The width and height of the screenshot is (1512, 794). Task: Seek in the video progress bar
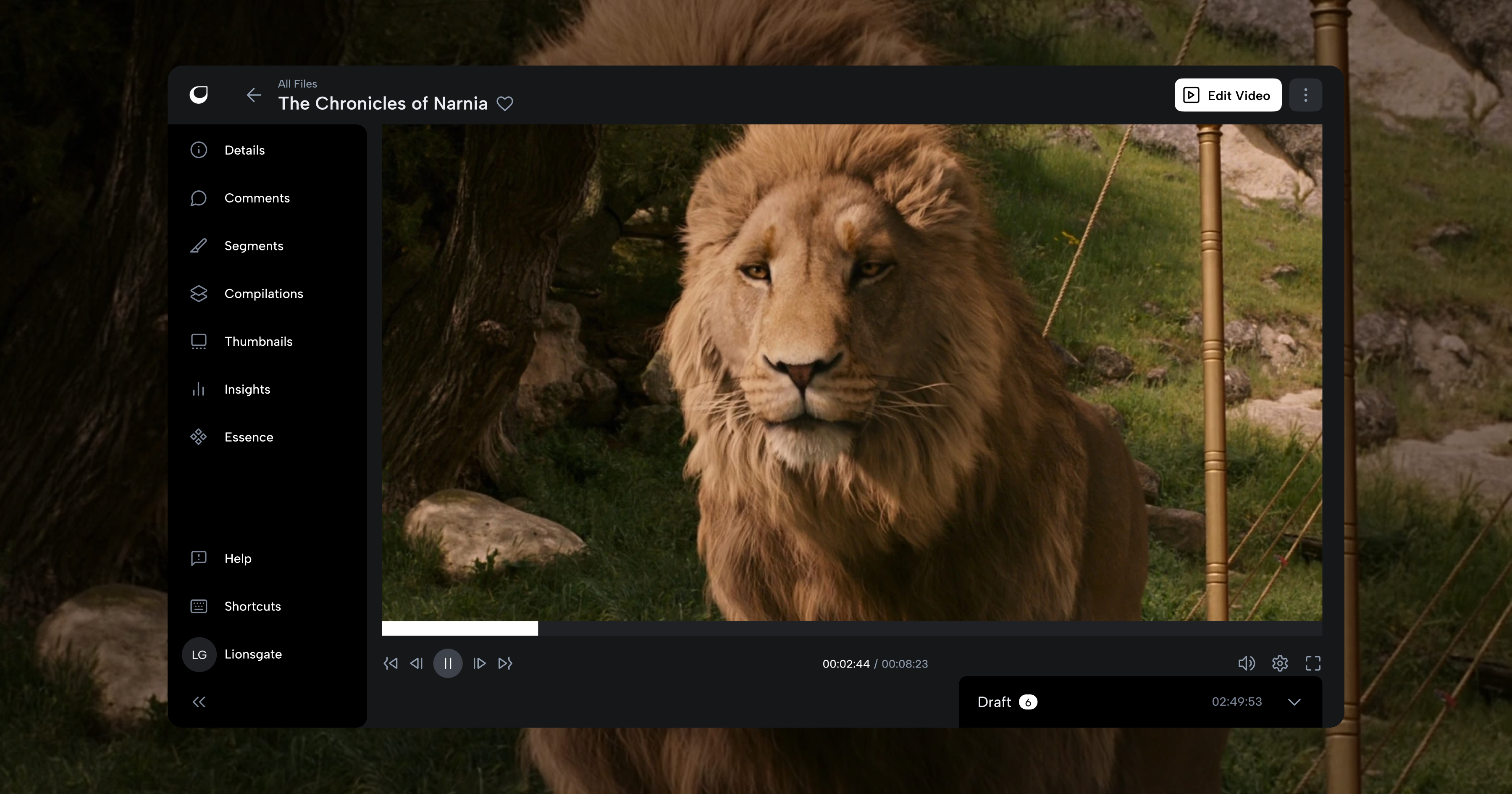point(852,628)
